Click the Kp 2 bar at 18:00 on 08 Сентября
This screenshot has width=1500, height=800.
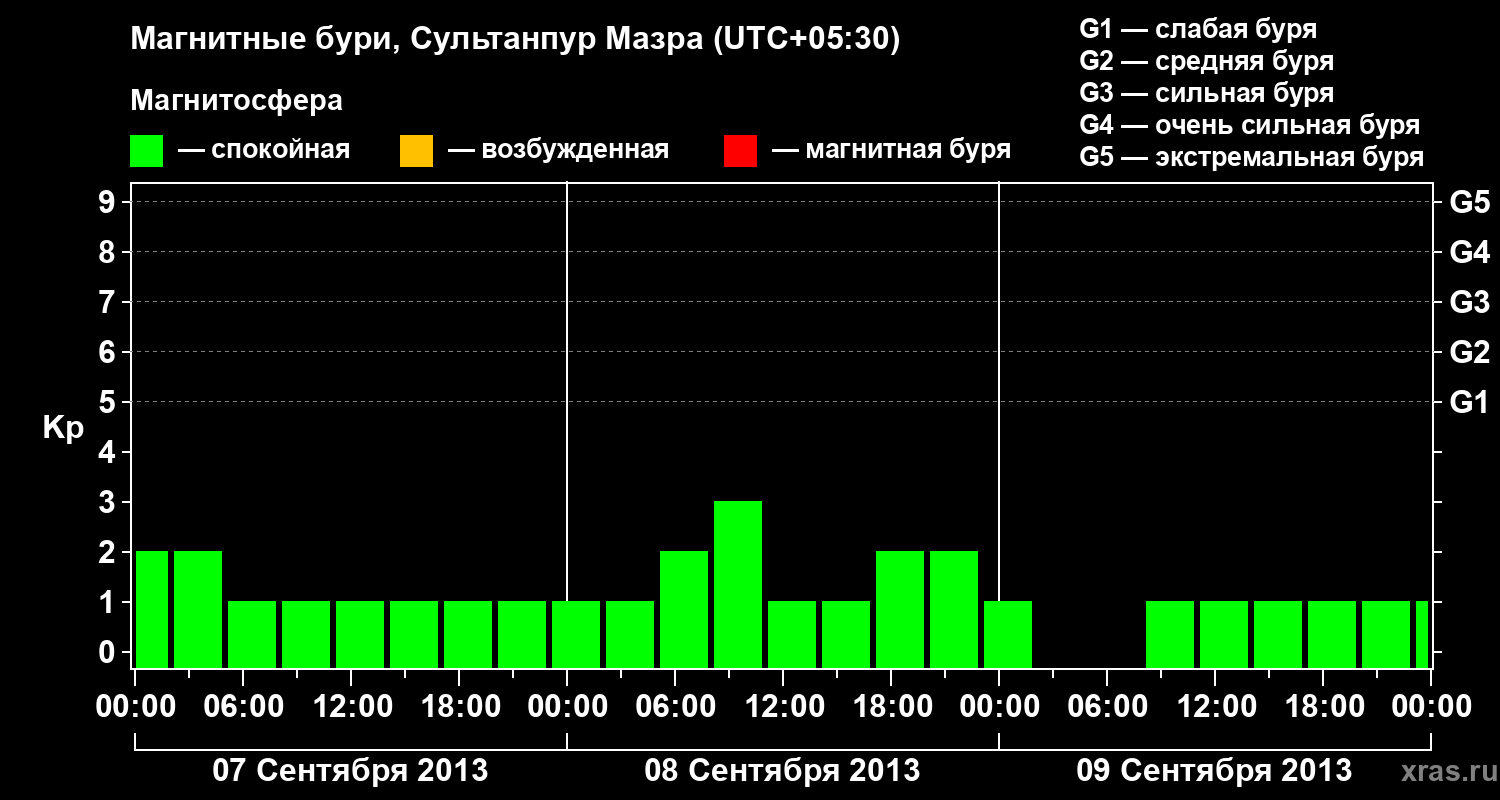point(900,609)
